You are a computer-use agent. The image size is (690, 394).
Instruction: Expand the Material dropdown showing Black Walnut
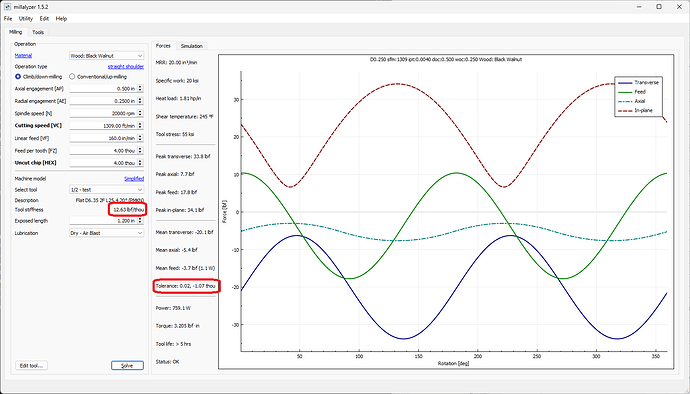pos(106,56)
